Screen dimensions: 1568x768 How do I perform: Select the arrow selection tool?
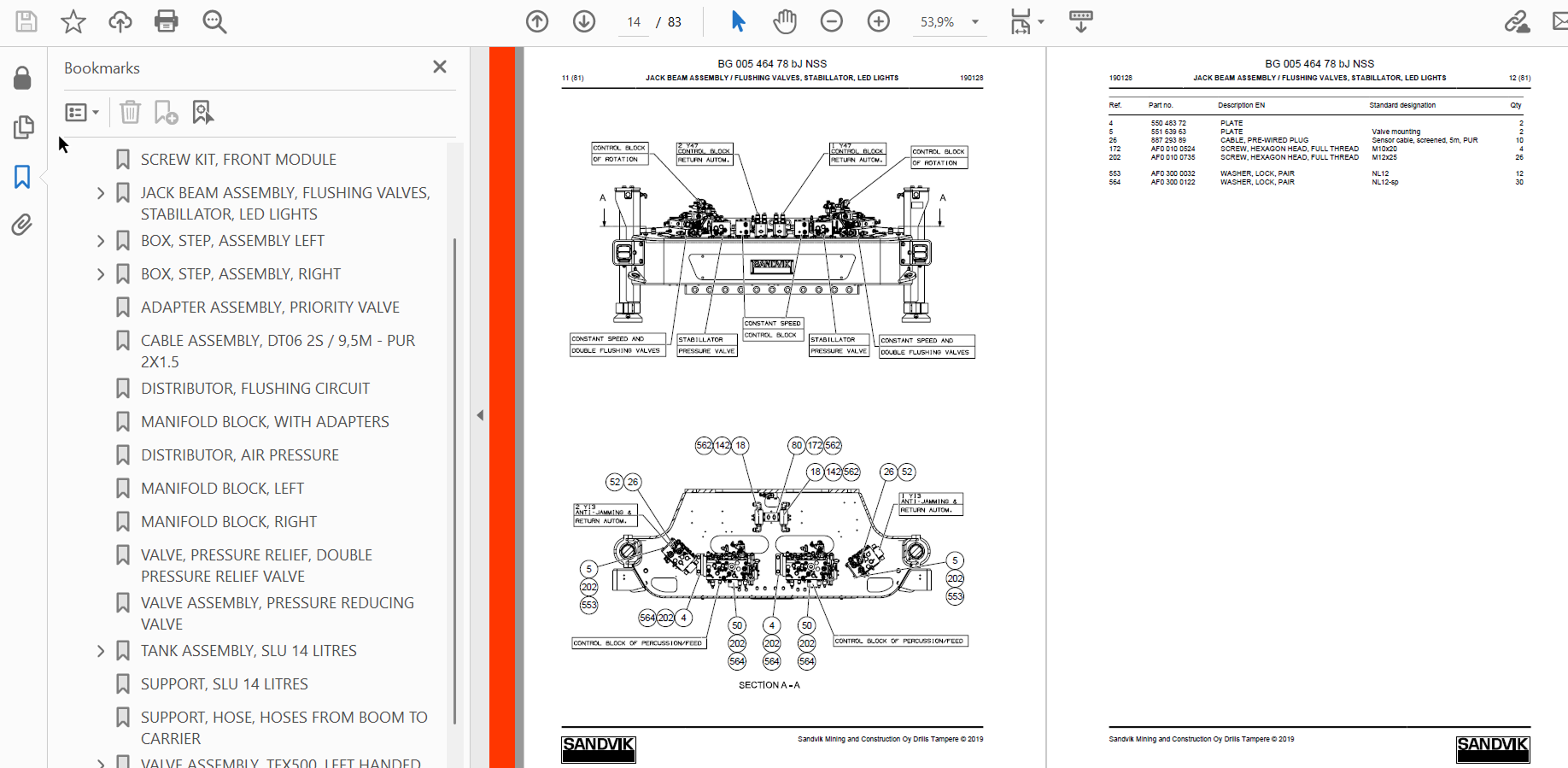[x=739, y=21]
